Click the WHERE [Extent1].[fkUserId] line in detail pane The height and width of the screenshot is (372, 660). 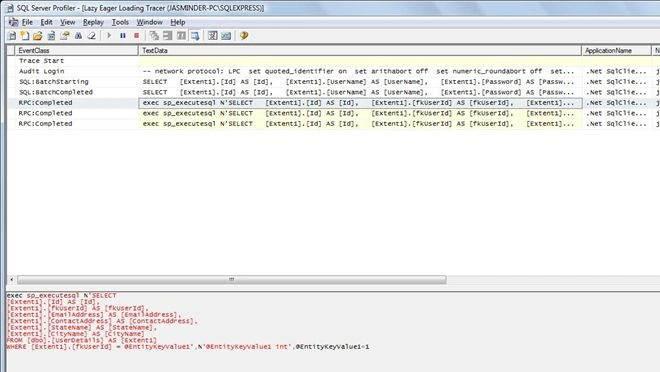pyautogui.click(x=188, y=347)
